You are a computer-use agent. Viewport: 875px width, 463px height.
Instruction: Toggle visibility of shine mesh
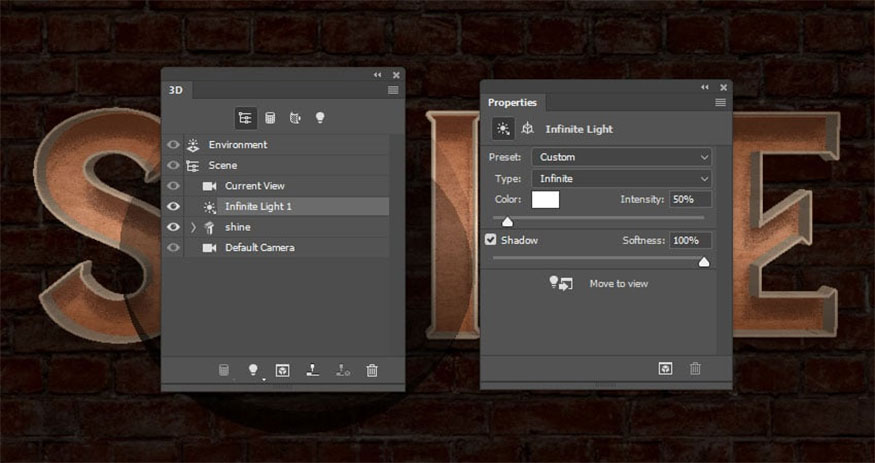click(x=174, y=227)
